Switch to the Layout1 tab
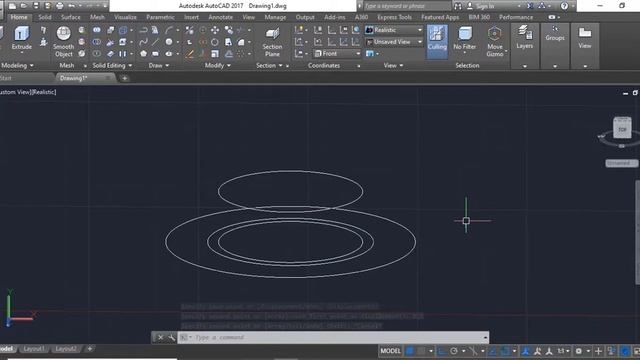 point(33,349)
